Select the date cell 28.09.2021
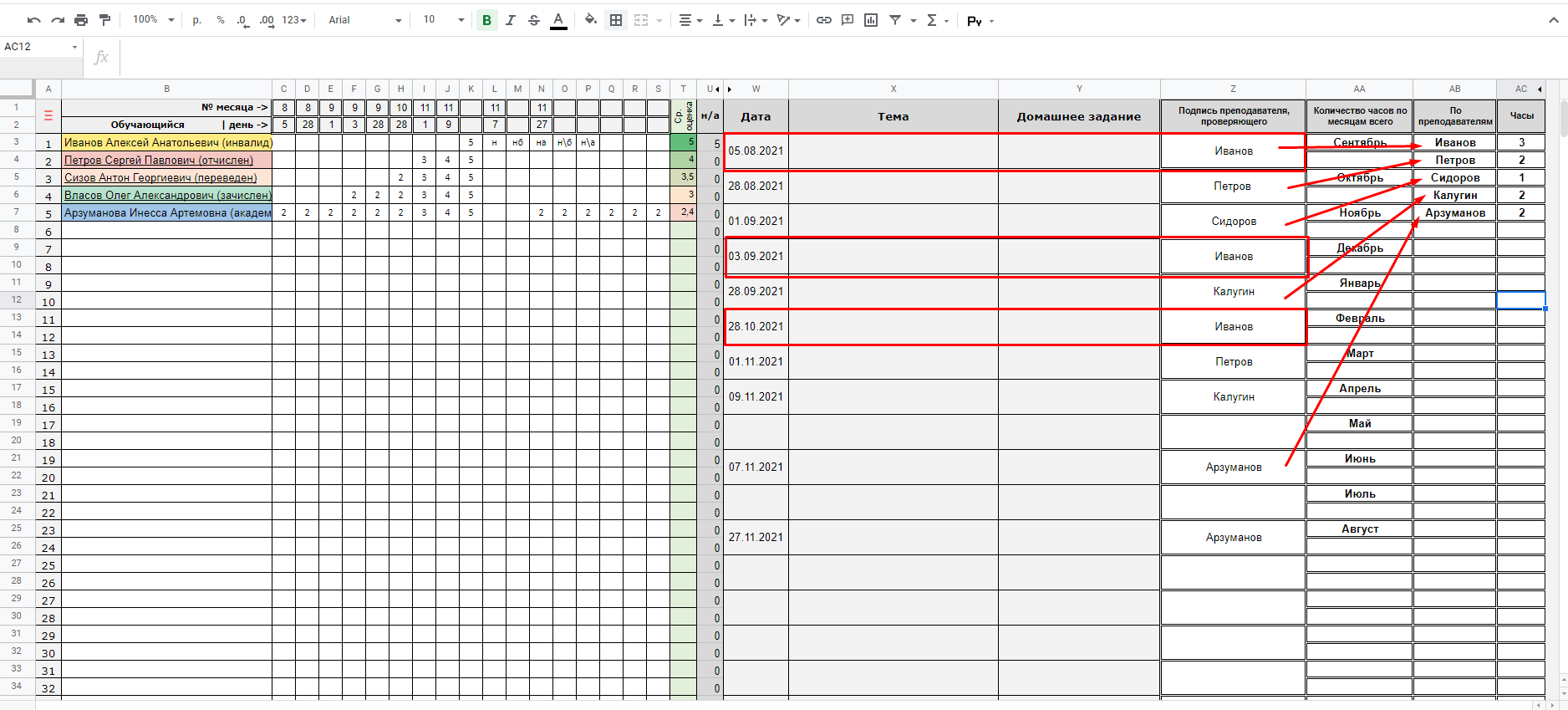1568x710 pixels. pyautogui.click(x=756, y=291)
